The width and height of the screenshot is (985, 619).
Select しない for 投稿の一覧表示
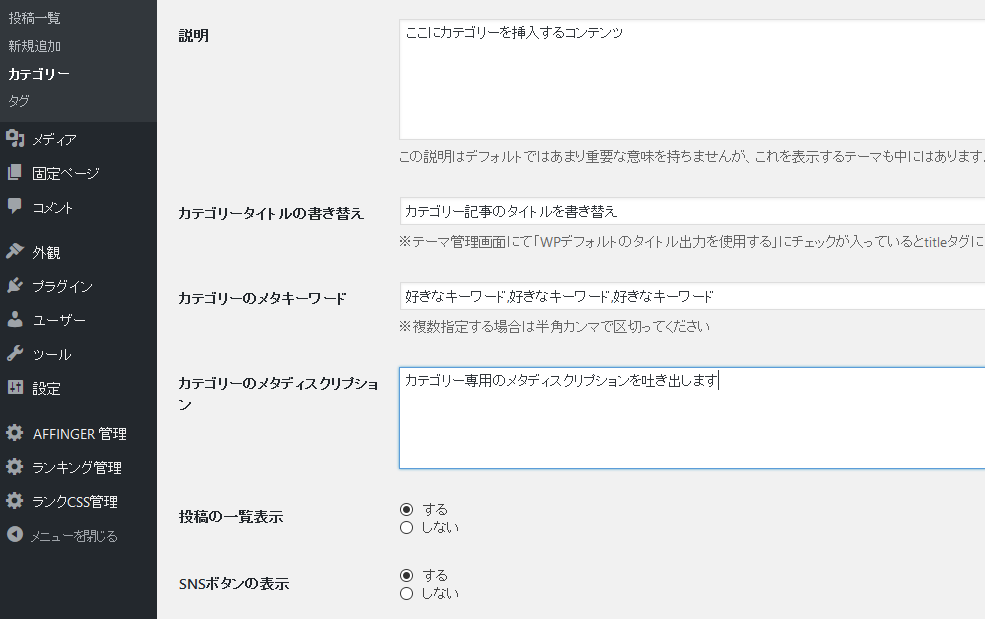406,528
